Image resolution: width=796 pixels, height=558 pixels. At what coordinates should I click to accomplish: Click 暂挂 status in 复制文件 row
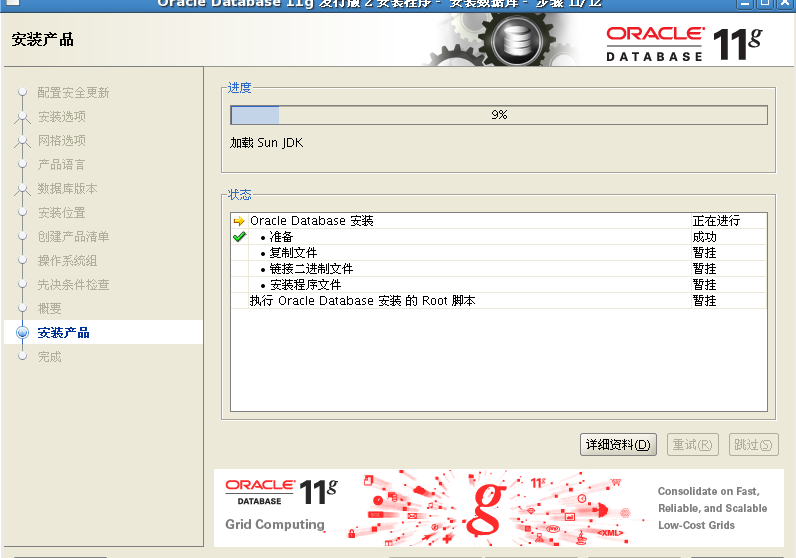[x=705, y=252]
